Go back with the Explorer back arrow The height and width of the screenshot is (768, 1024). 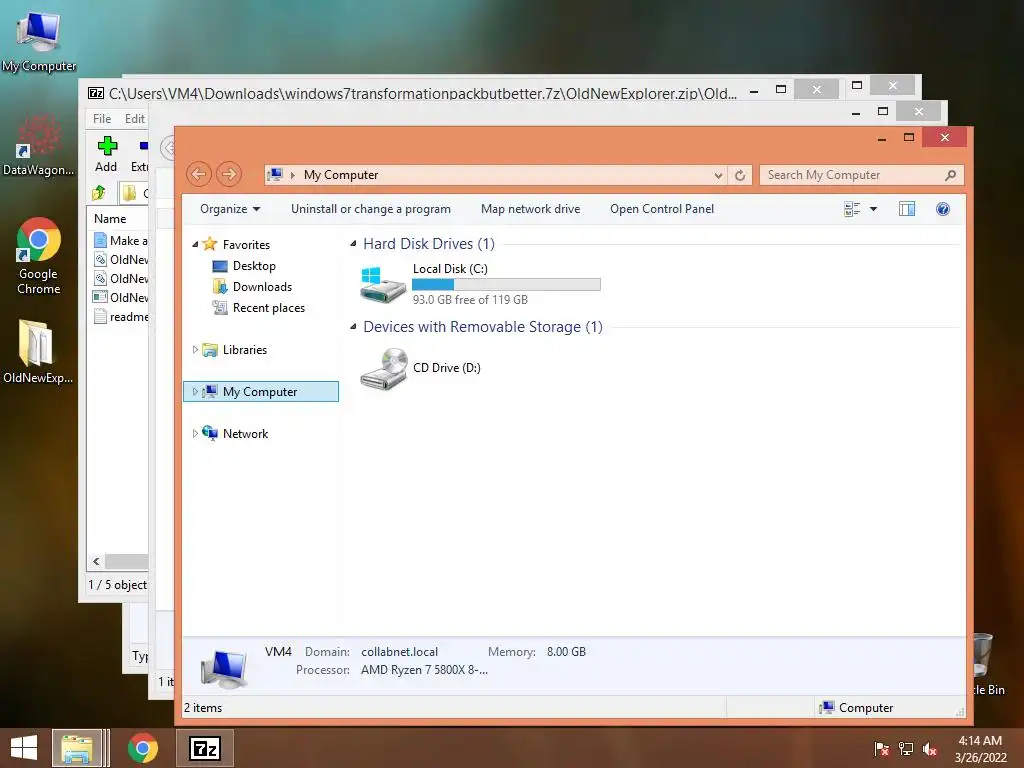coord(199,174)
